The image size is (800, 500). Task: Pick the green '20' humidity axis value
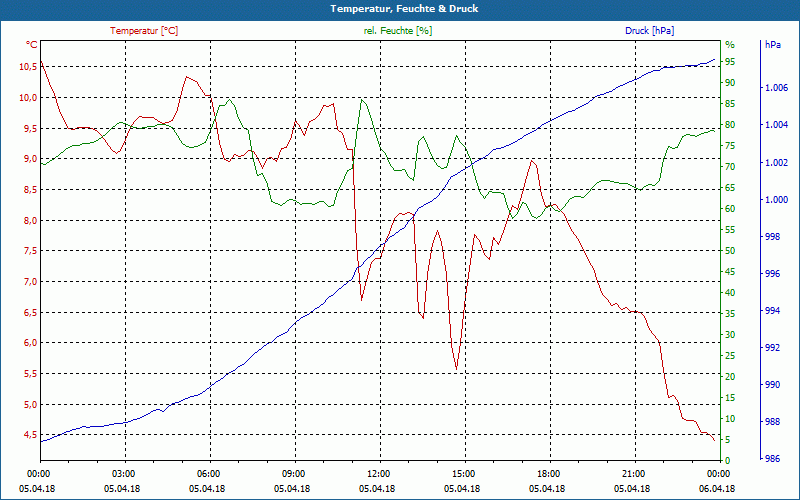tap(730, 377)
